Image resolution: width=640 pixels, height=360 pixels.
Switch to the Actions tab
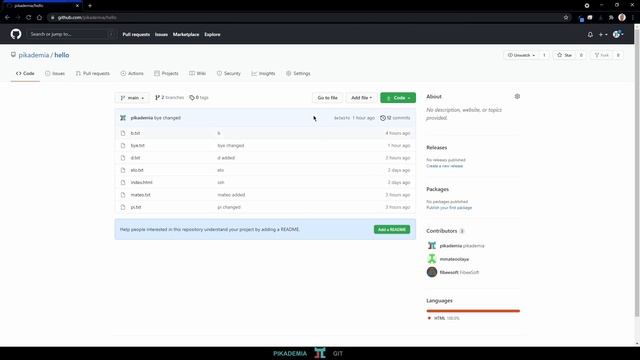click(132, 73)
